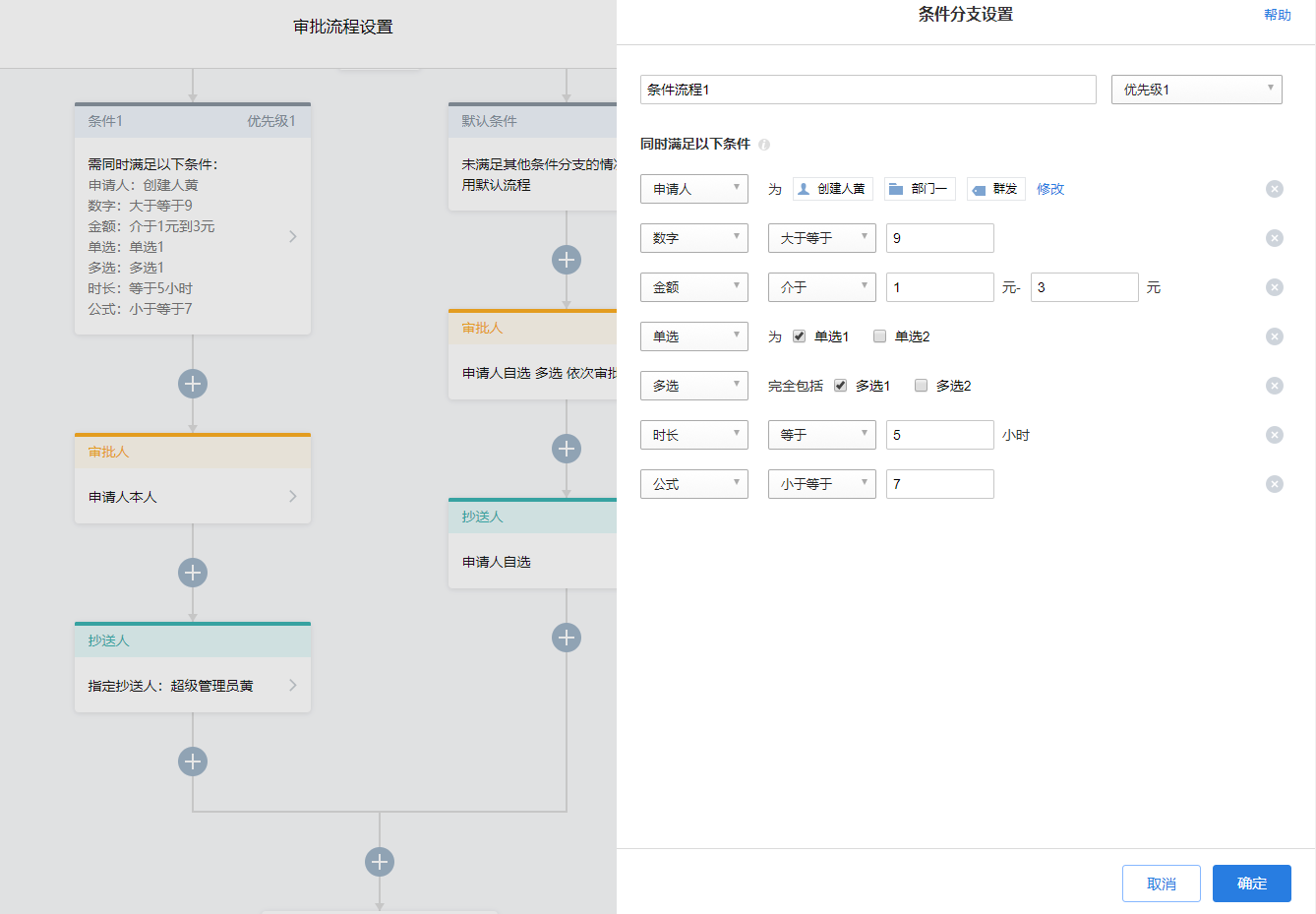The width and height of the screenshot is (1316, 914).
Task: Click the 确定 button
Action: (x=1252, y=884)
